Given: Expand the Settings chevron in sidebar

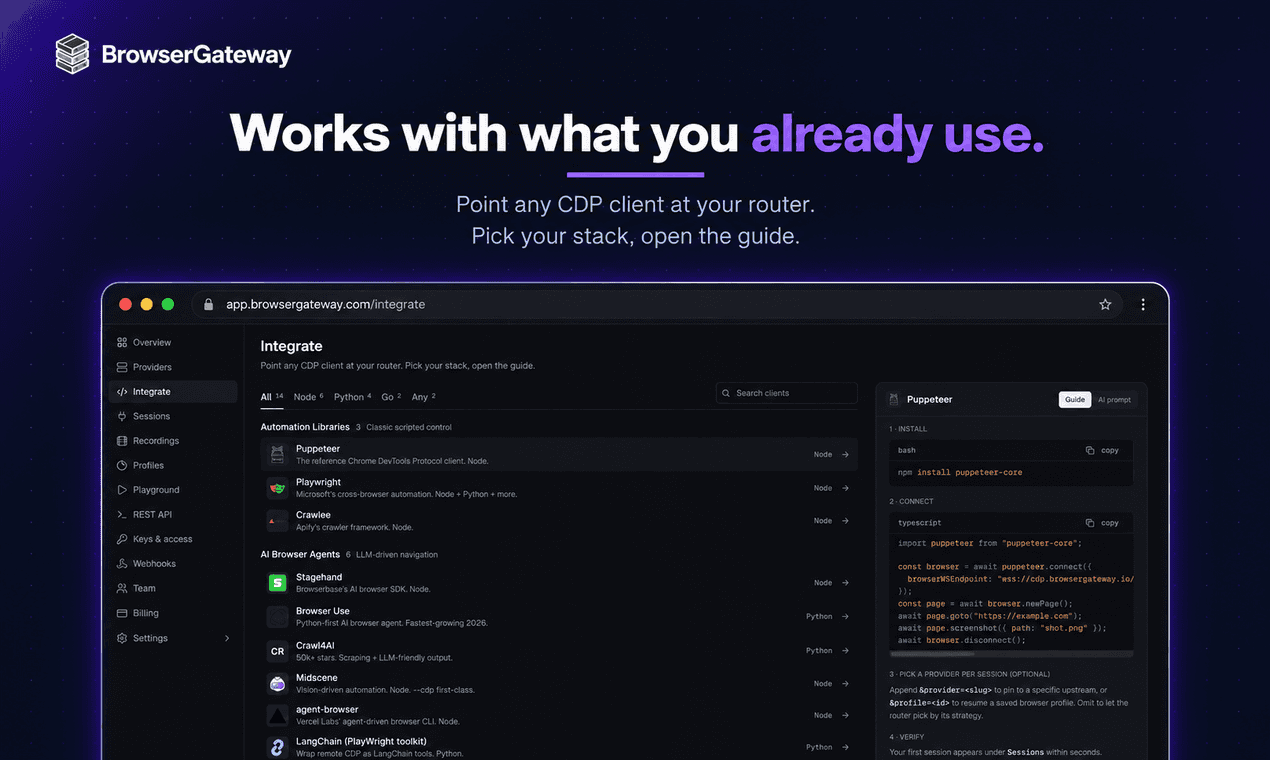Looking at the screenshot, I should tap(227, 638).
